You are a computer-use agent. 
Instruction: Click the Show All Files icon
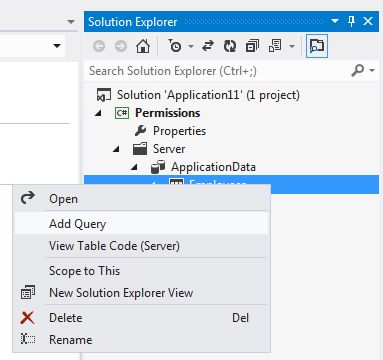point(275,46)
